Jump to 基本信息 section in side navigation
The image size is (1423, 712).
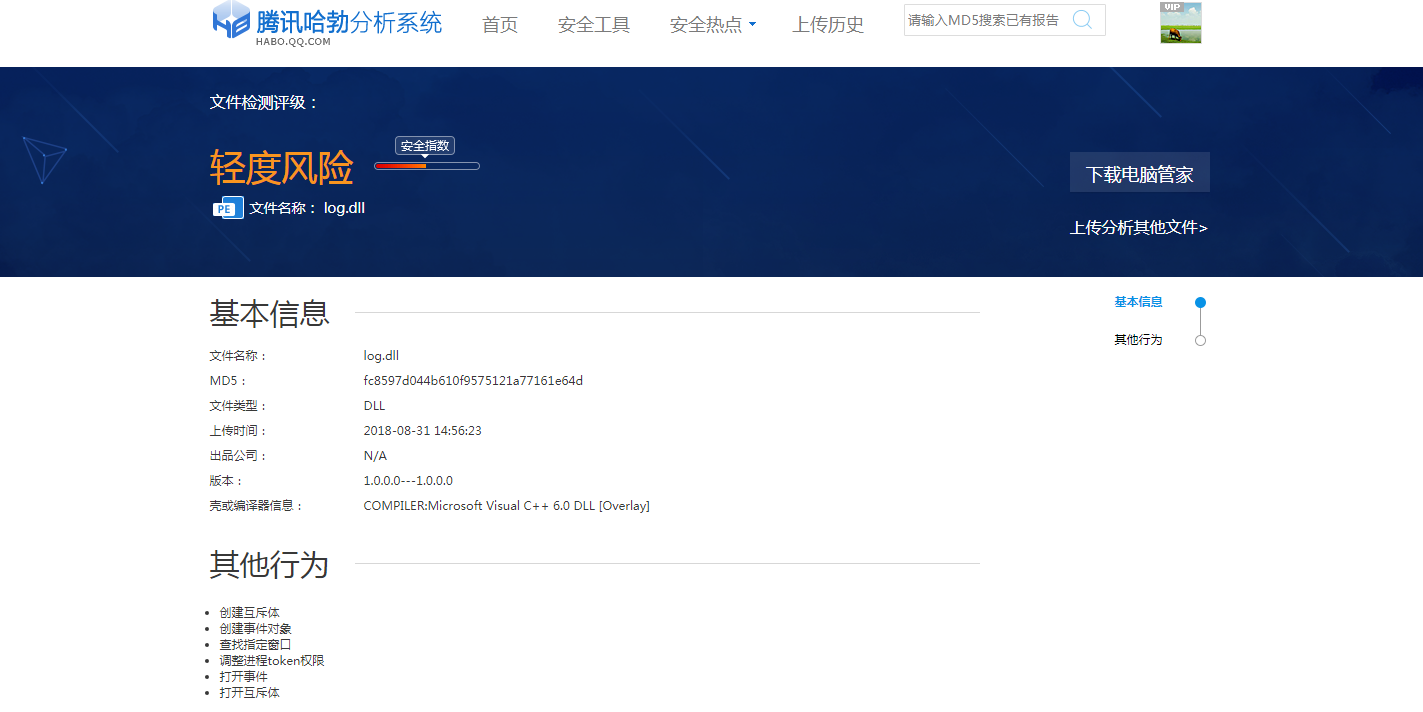point(1139,302)
